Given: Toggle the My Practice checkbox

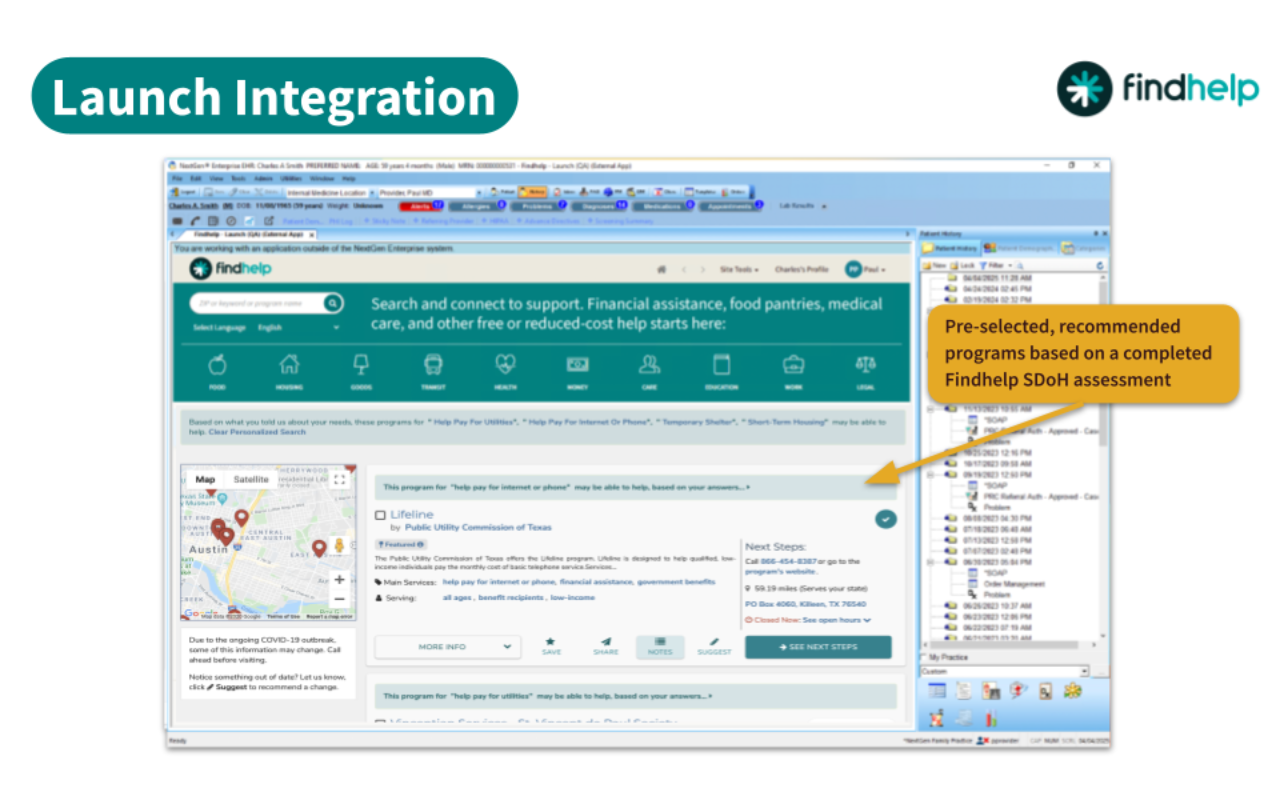Looking at the screenshot, I should pos(923,657).
